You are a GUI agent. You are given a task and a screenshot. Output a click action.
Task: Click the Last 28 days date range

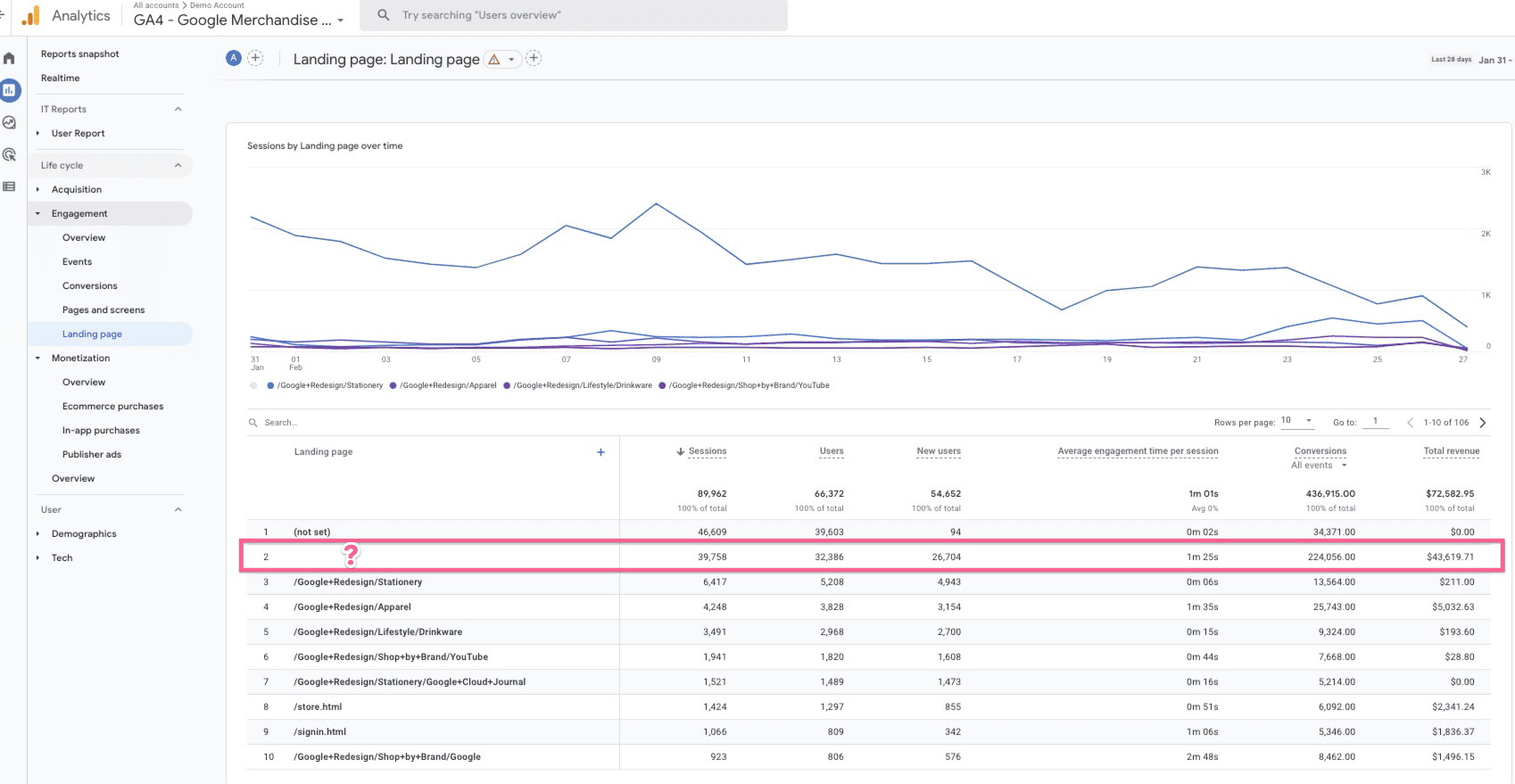(x=1452, y=60)
